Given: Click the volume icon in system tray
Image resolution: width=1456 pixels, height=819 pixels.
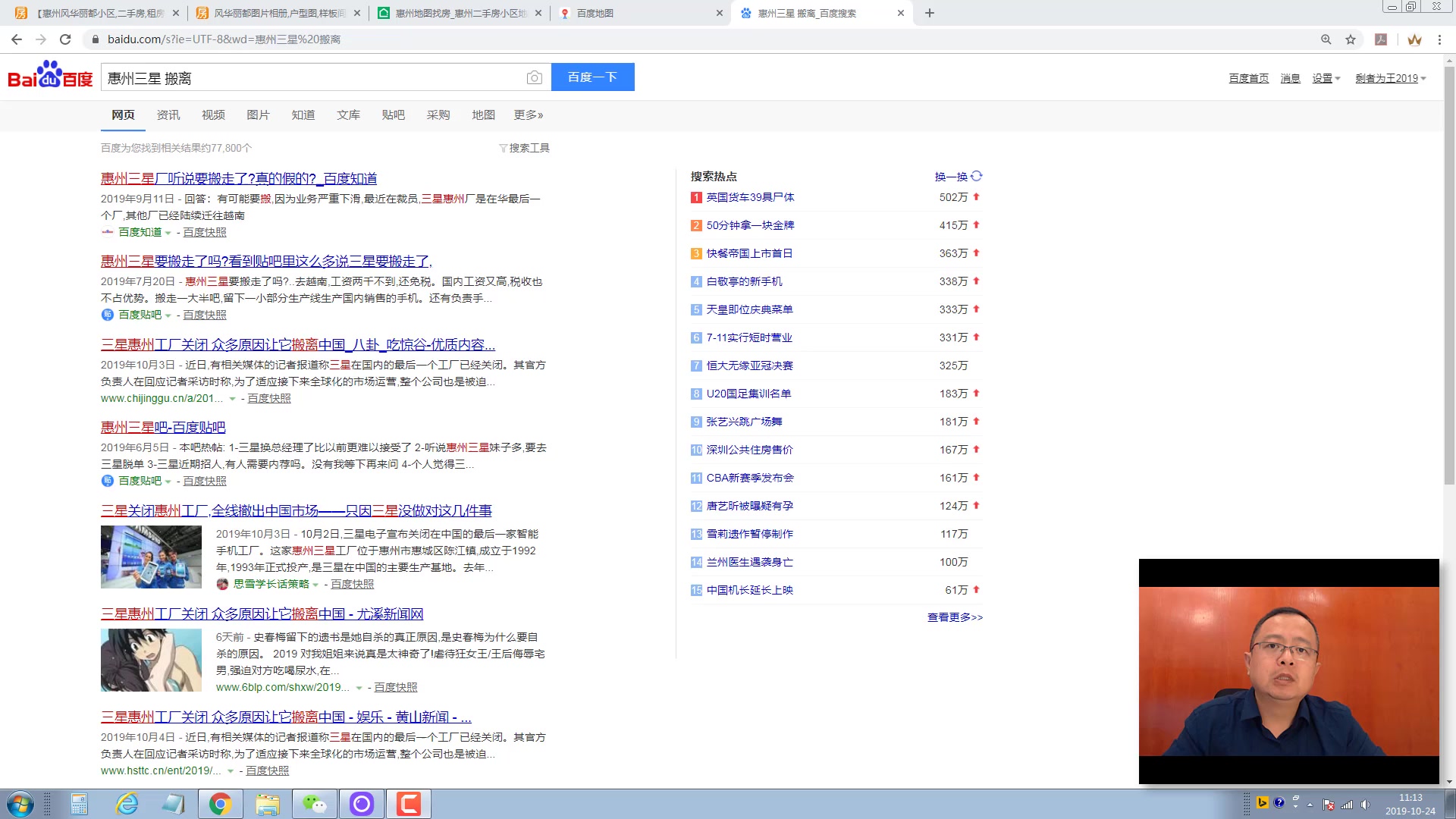Looking at the screenshot, I should pos(1365,805).
